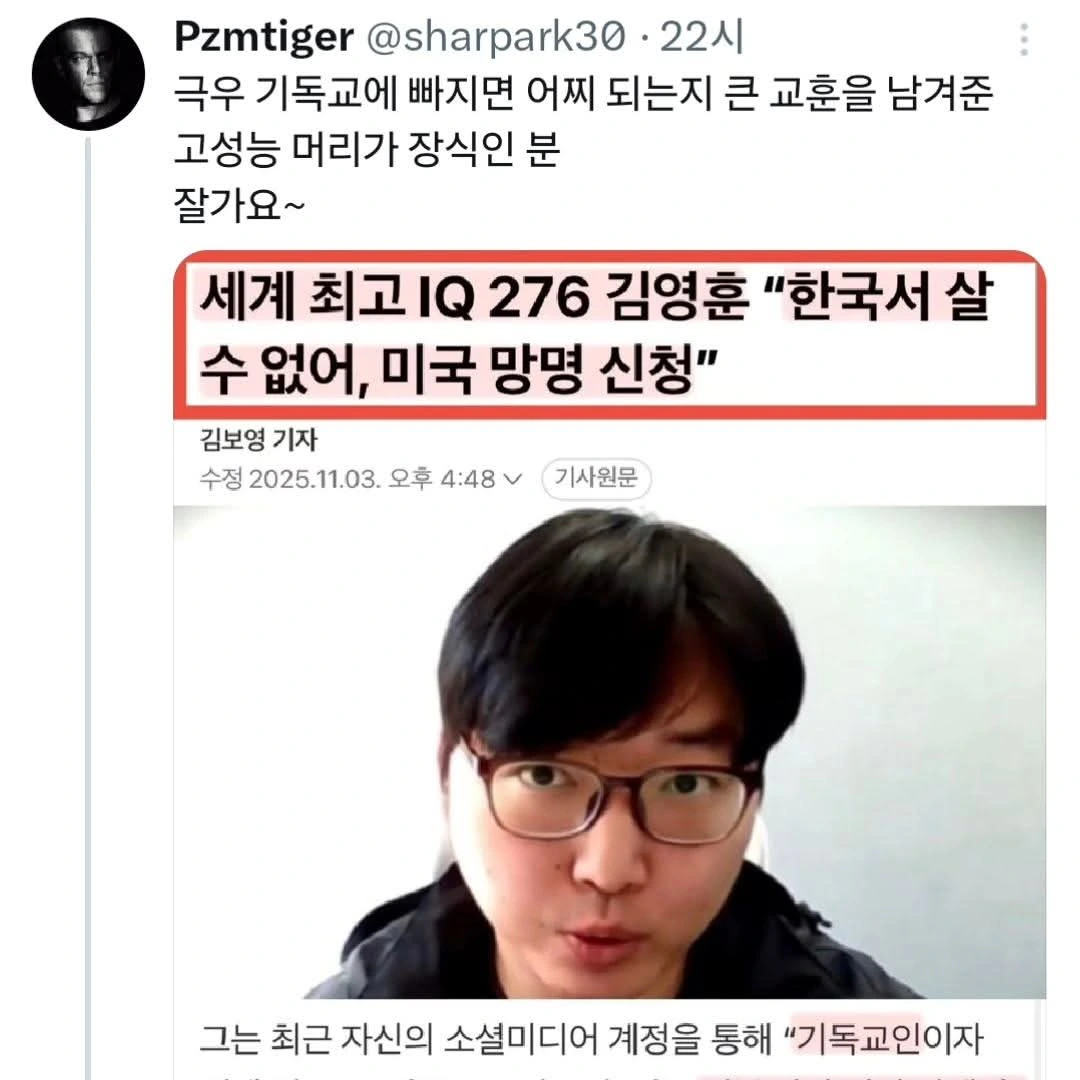Click the article sentence starting 그는 최근 자신의

[x=590, y=1039]
